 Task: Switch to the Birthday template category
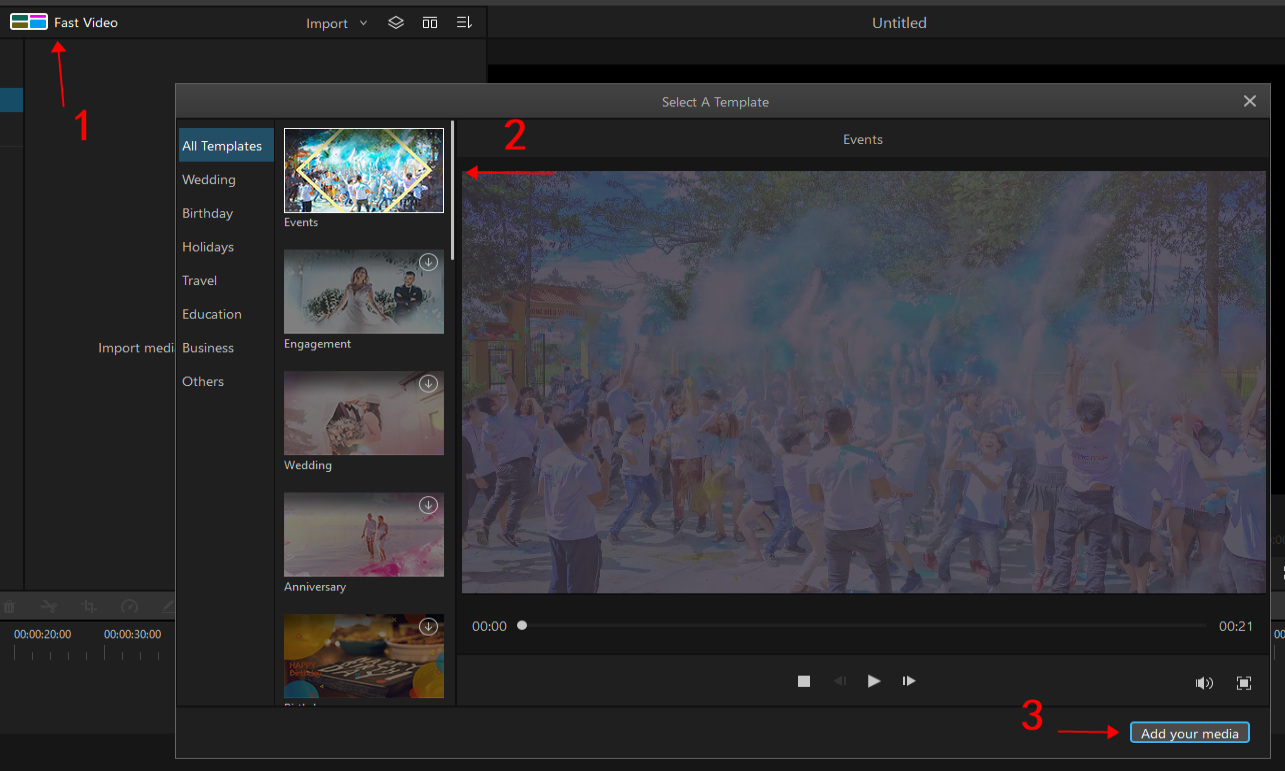[207, 213]
